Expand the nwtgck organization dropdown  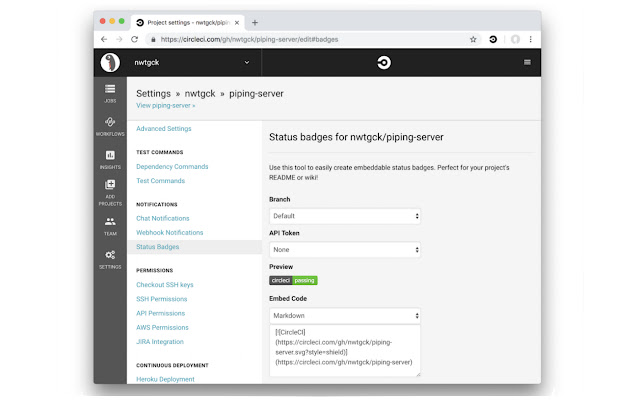point(247,62)
